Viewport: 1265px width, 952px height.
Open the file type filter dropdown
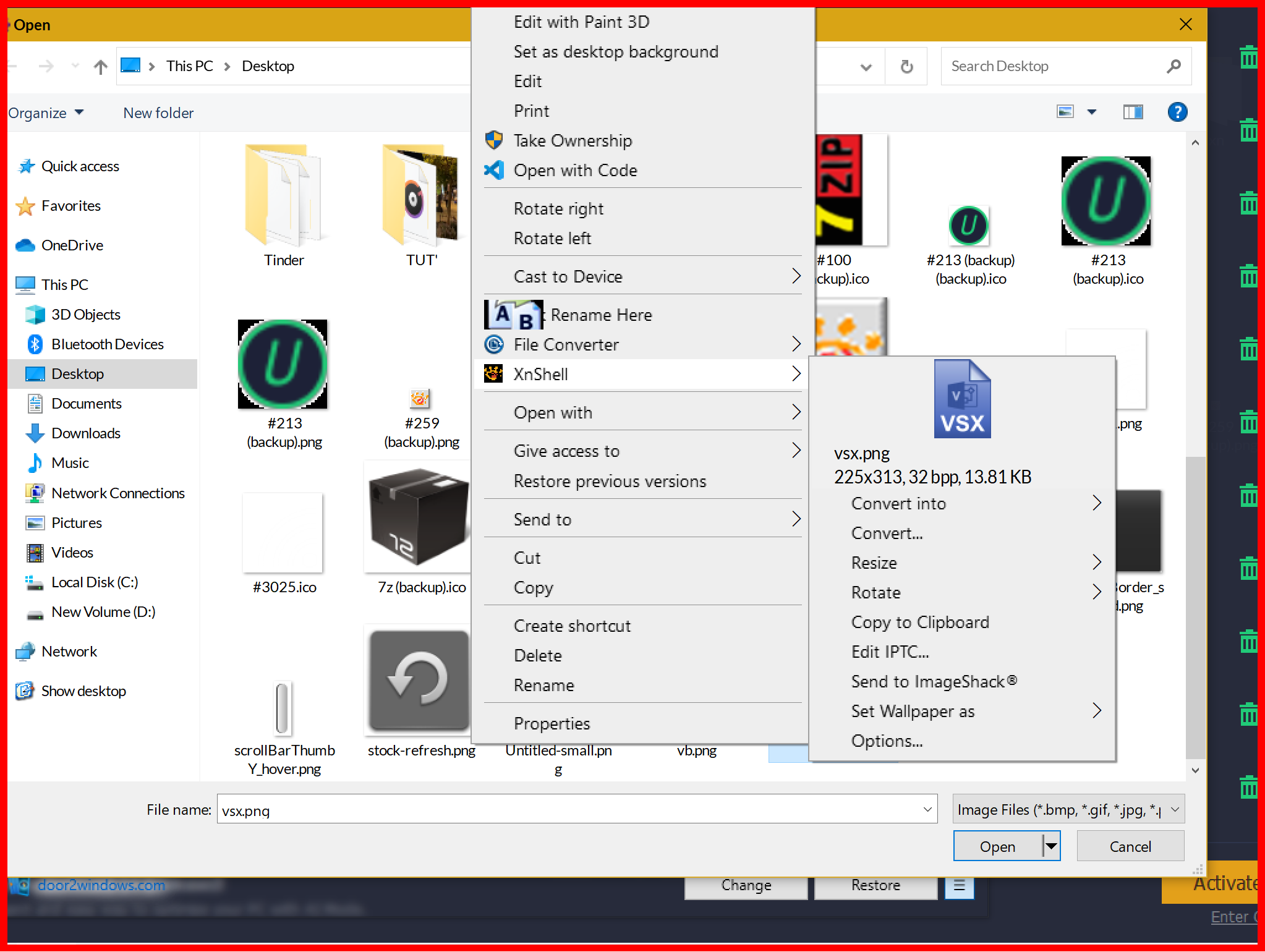[x=1068, y=809]
